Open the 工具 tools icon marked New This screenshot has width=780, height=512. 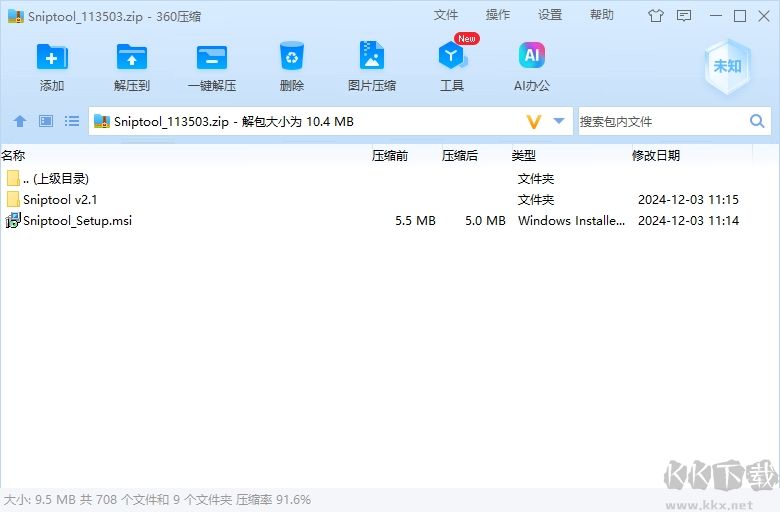tap(452, 55)
